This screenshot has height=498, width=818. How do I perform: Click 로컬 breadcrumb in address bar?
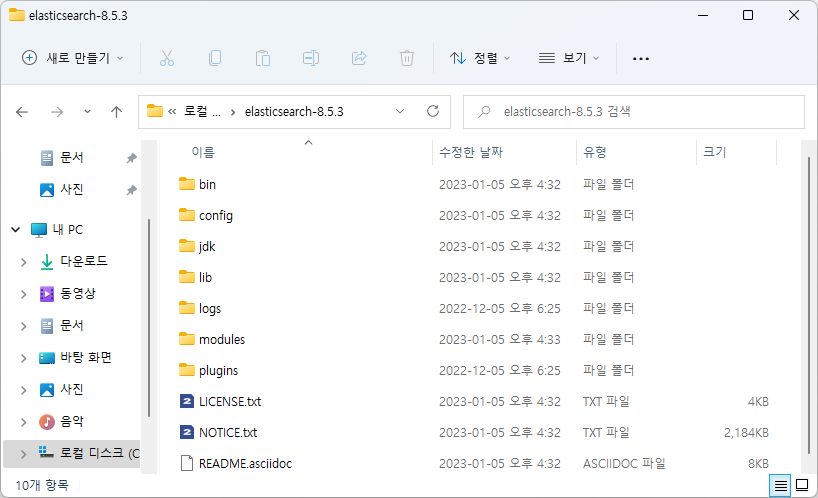point(202,112)
